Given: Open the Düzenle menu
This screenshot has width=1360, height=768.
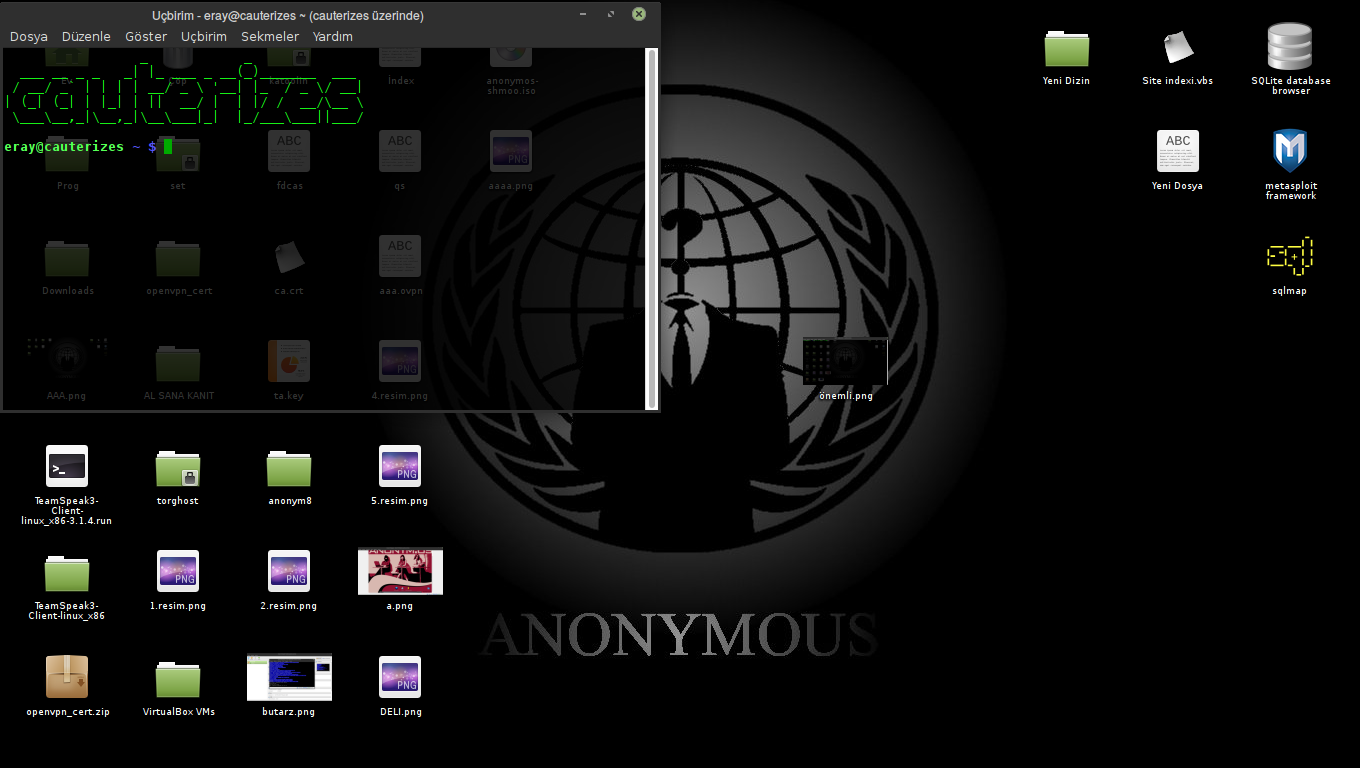Looking at the screenshot, I should click(x=86, y=37).
